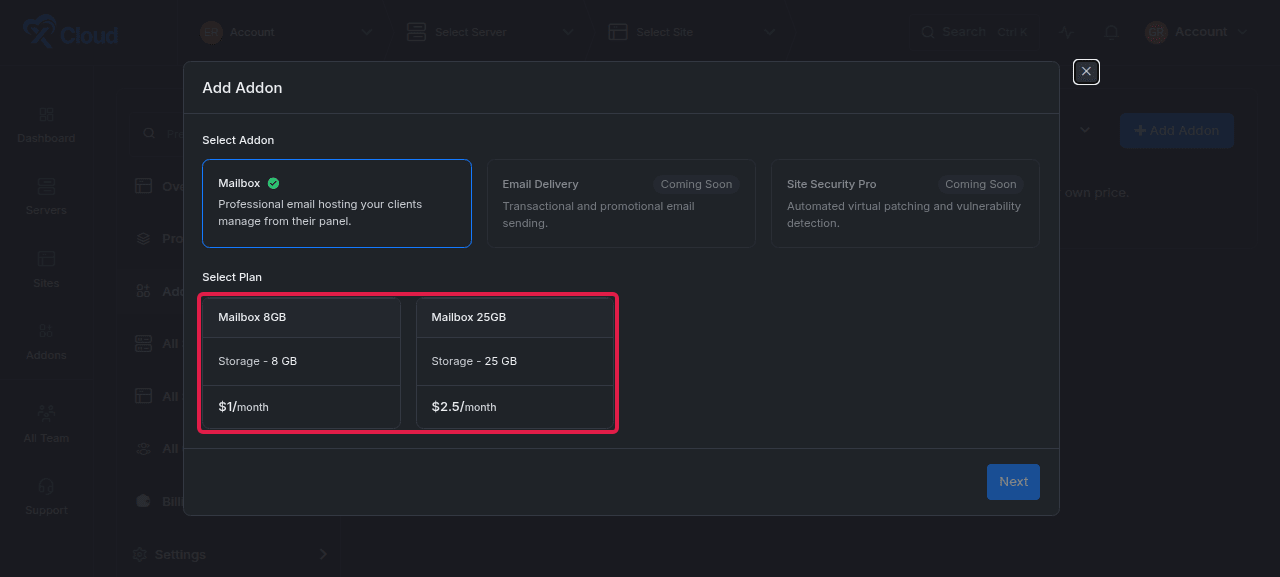Go to Servers in the sidebar
This screenshot has height=577, width=1280.
point(46,197)
